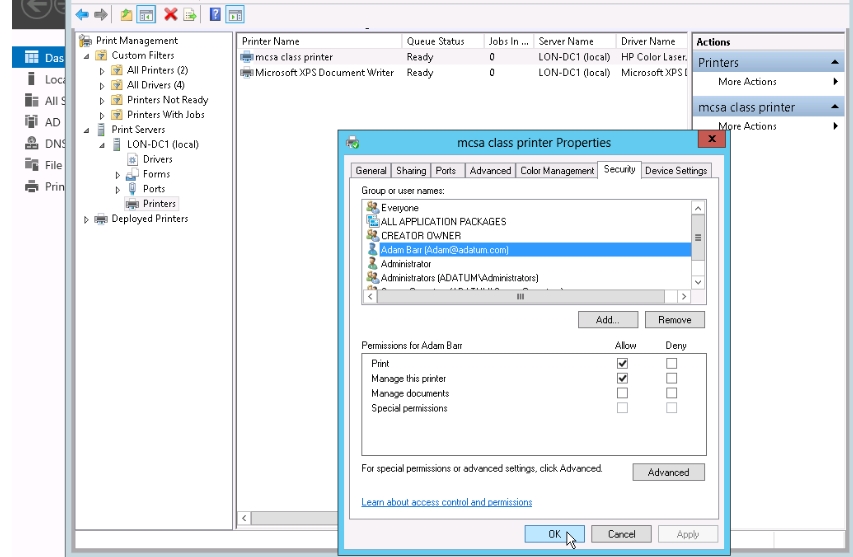Screen dimensions: 853x557
Task: Toggle Deny checkbox for Print
Action: pyautogui.click(x=671, y=363)
